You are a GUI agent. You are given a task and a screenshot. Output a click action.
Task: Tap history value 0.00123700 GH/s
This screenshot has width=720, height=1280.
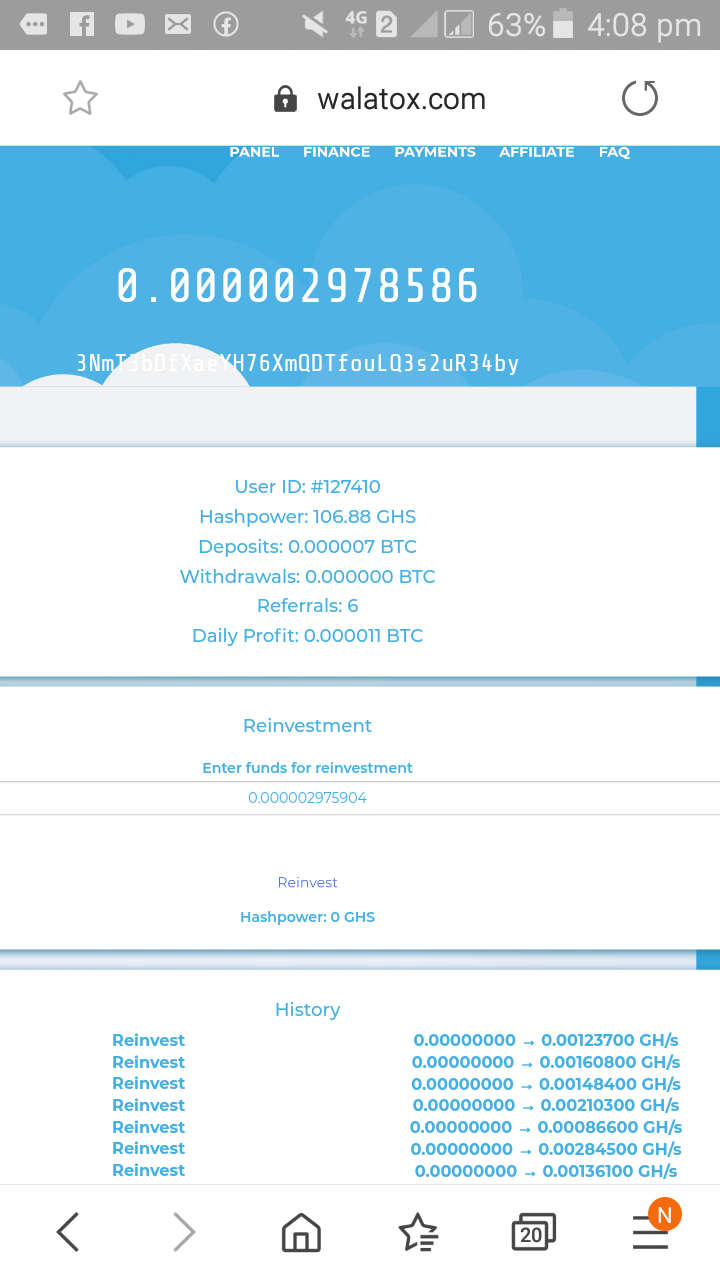(610, 1041)
